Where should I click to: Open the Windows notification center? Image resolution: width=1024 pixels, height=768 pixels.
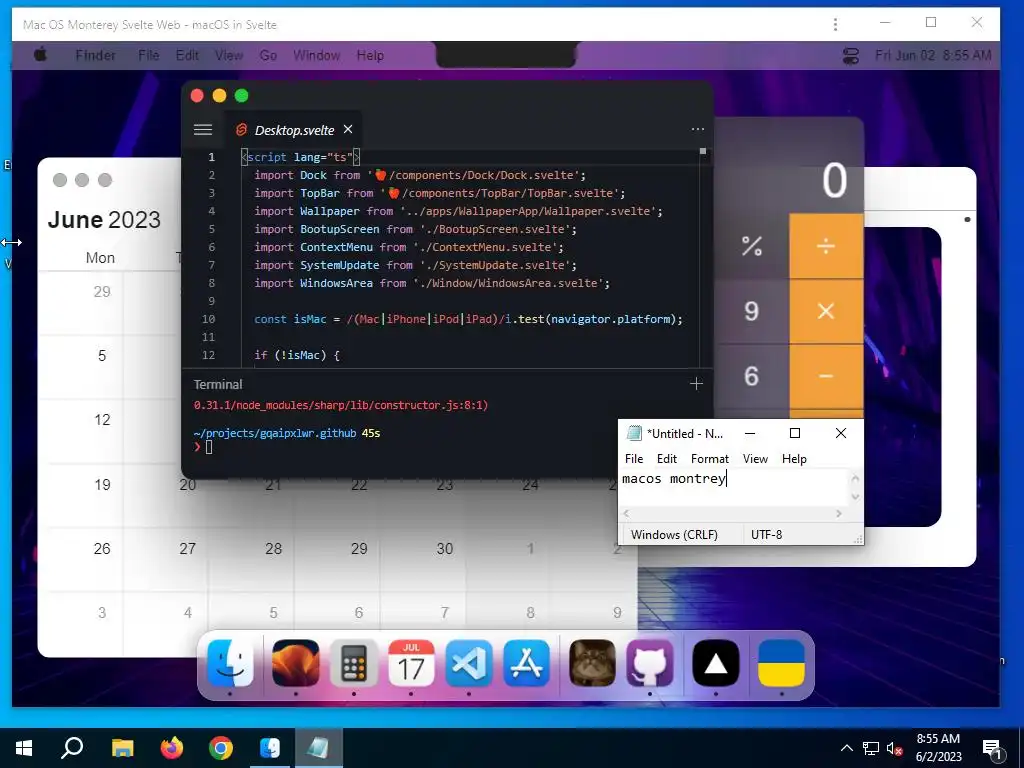(x=992, y=748)
